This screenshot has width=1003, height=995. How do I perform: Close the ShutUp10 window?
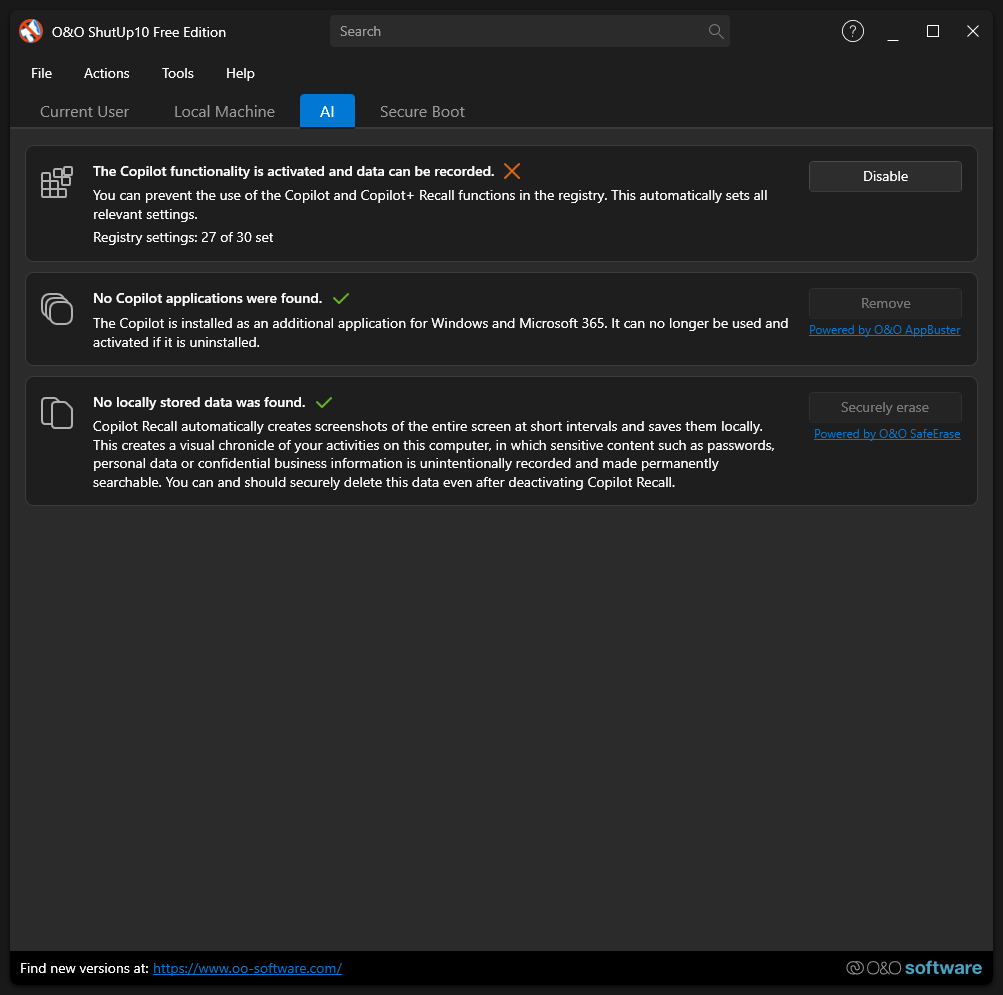tap(973, 31)
